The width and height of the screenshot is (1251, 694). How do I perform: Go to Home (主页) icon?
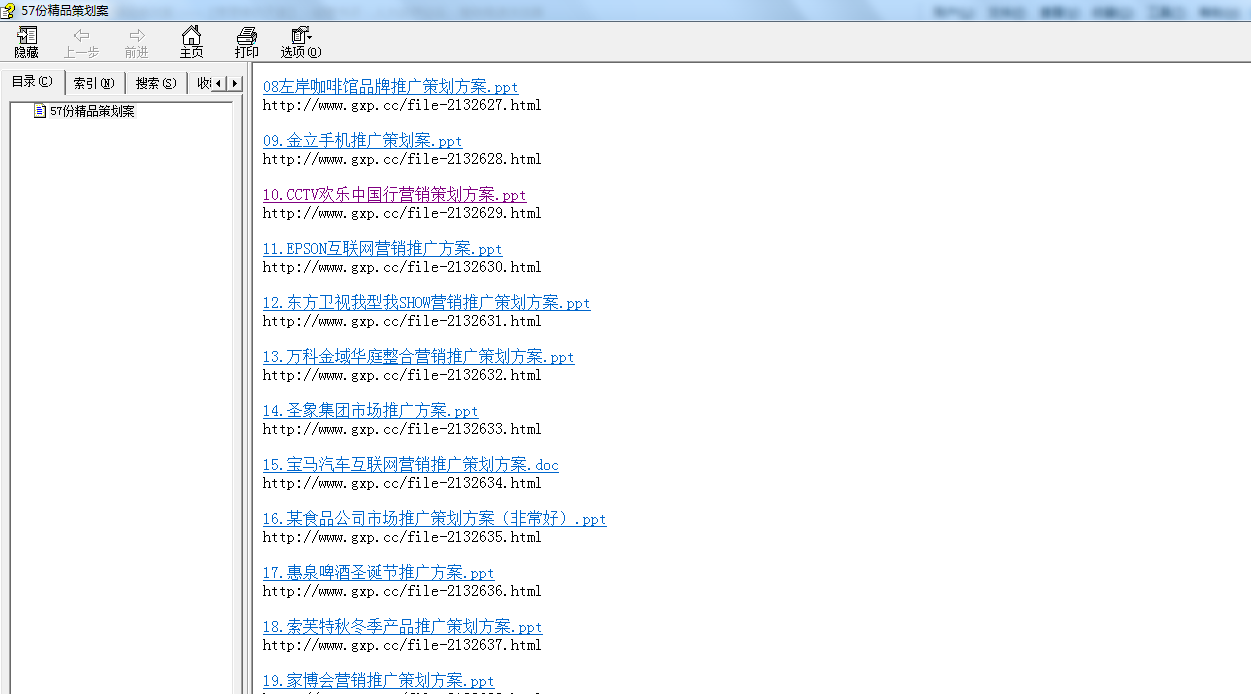tap(191, 36)
